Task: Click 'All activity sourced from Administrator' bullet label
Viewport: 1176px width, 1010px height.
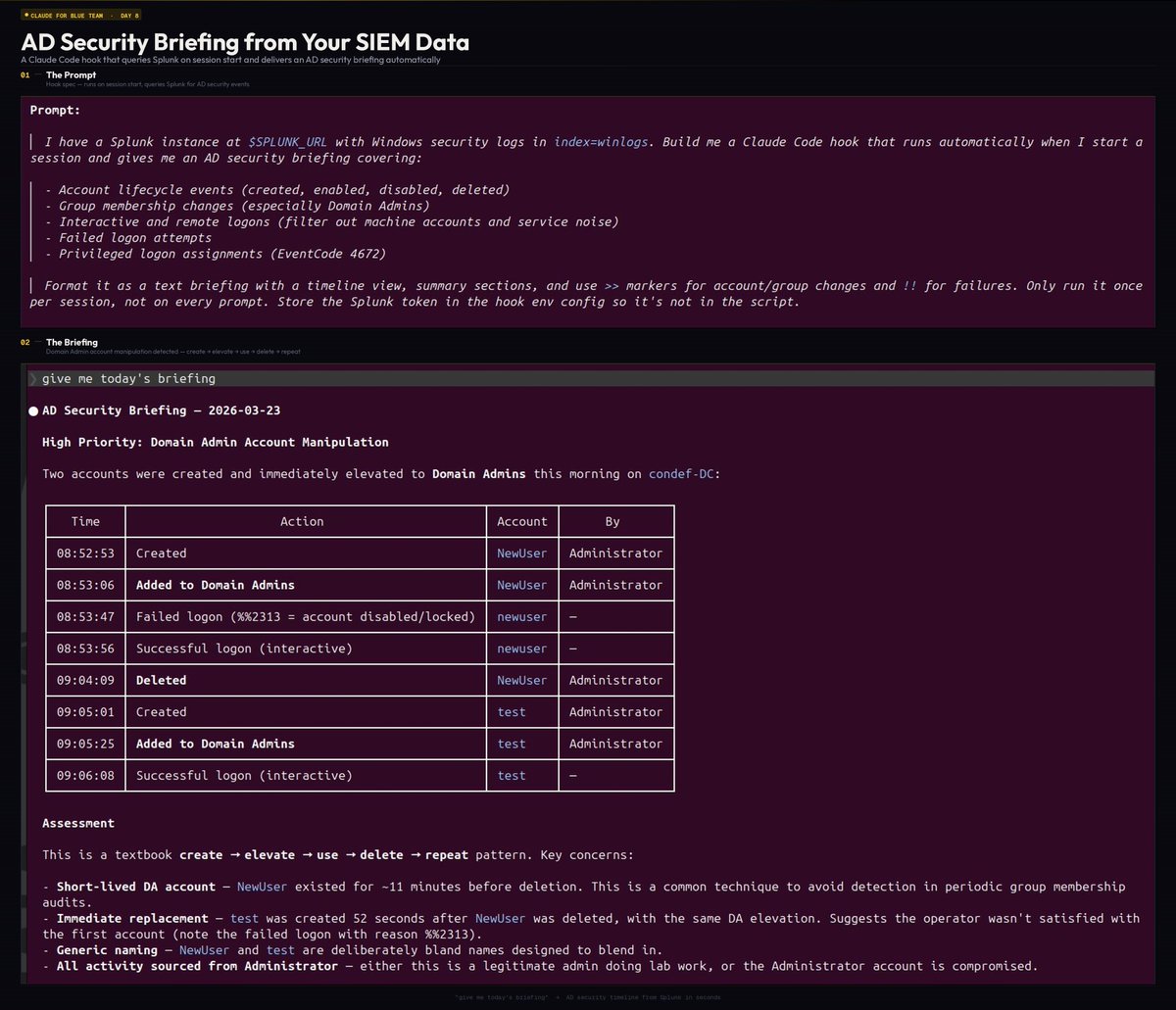Action: coord(197,966)
